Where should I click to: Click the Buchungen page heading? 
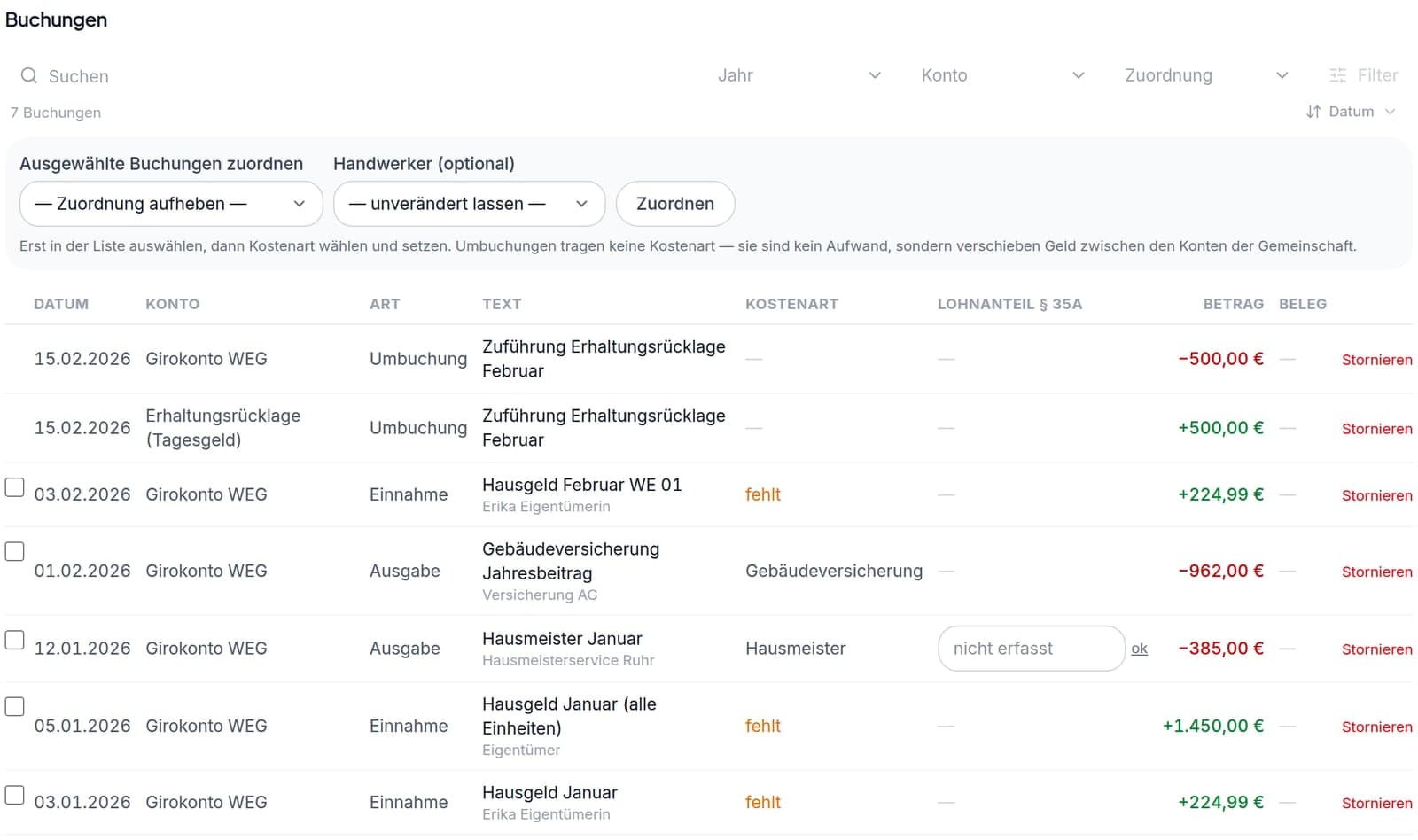pyautogui.click(x=56, y=19)
